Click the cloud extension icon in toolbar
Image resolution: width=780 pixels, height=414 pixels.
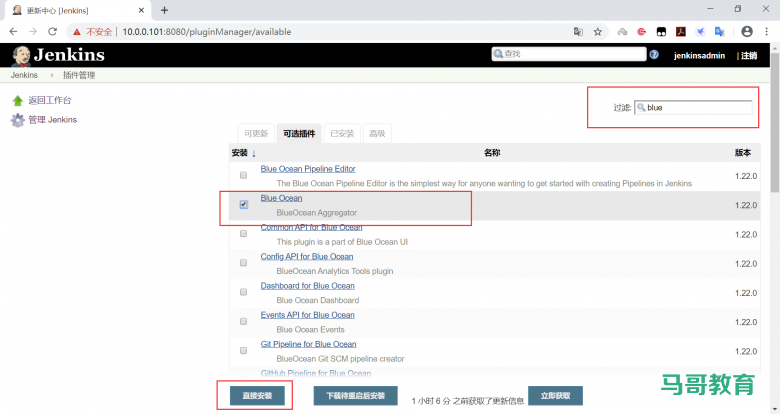[x=622, y=32]
